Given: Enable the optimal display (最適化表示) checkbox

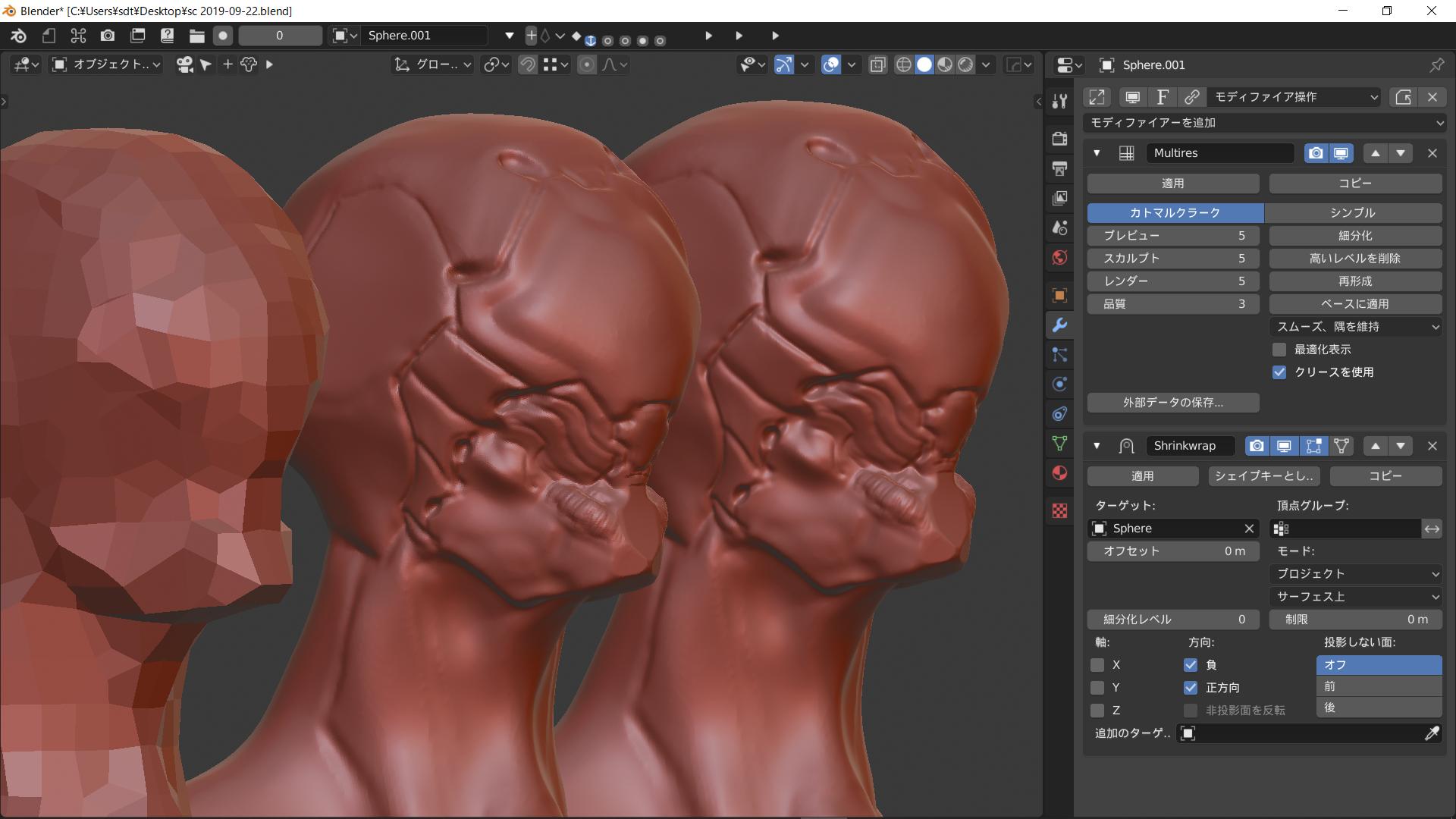Looking at the screenshot, I should [x=1279, y=350].
